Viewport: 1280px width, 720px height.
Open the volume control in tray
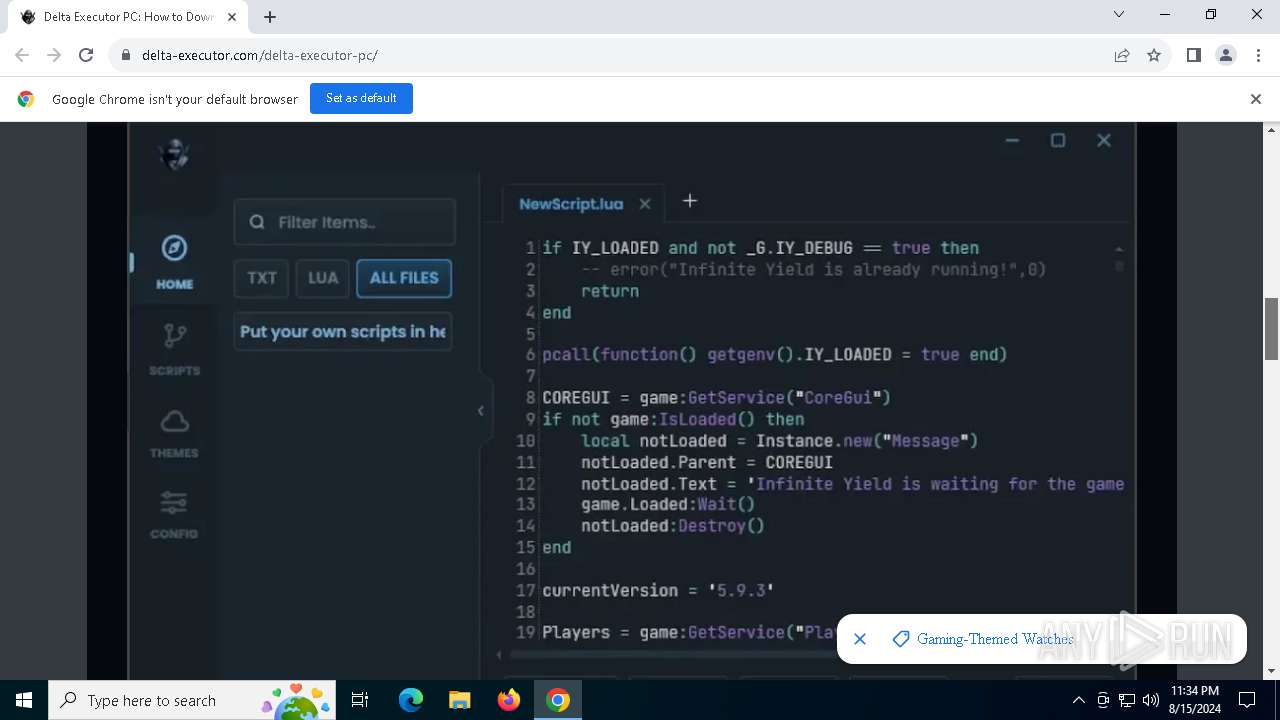(1151, 700)
